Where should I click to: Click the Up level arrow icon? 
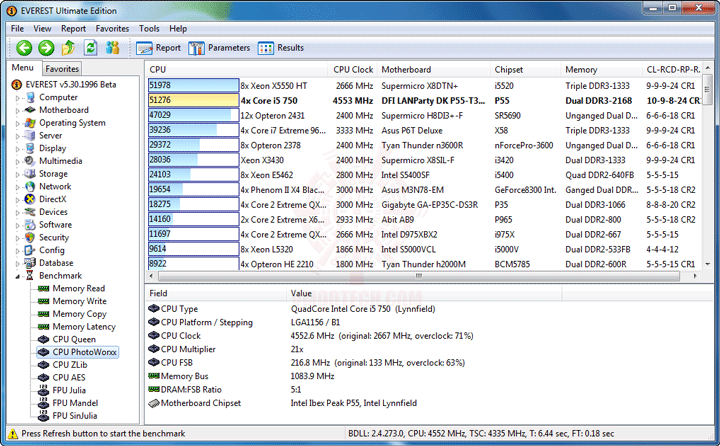[68, 47]
